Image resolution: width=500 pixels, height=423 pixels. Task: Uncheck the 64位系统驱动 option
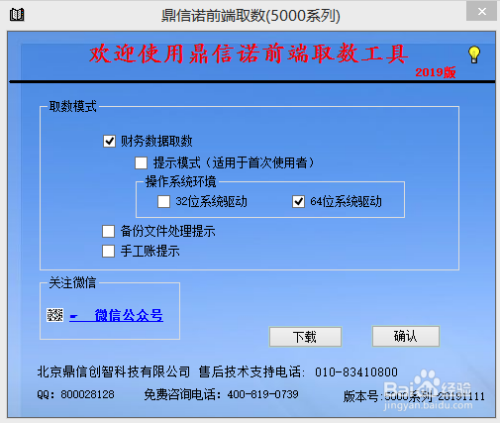click(298, 202)
